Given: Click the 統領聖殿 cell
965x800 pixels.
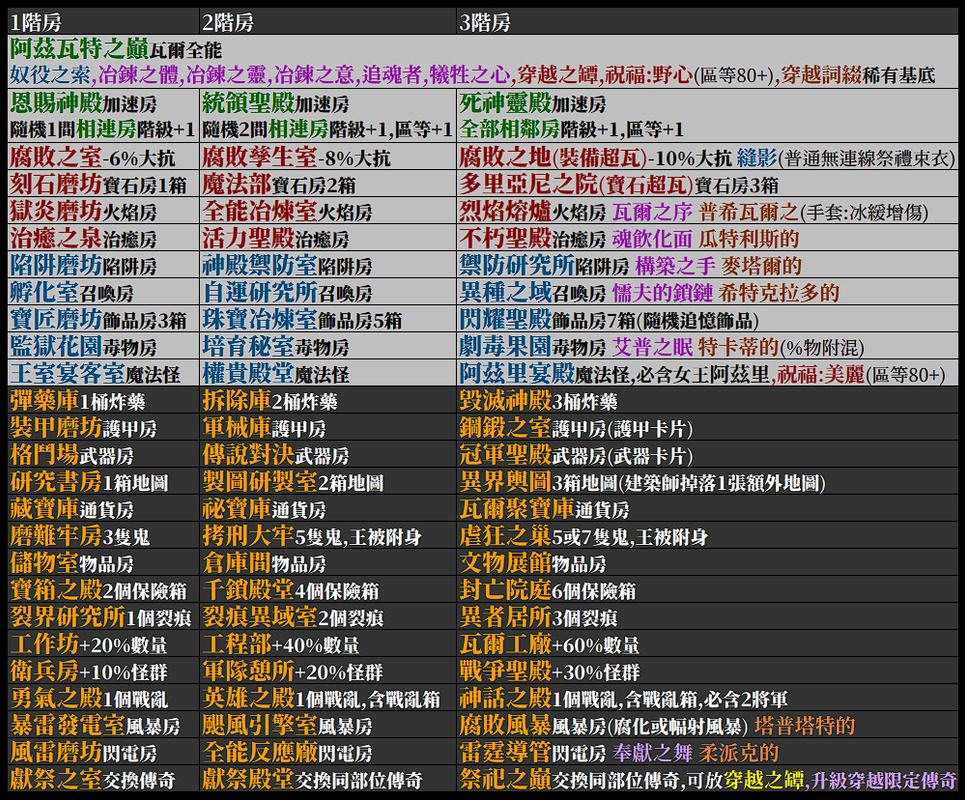Looking at the screenshot, I should [x=328, y=116].
